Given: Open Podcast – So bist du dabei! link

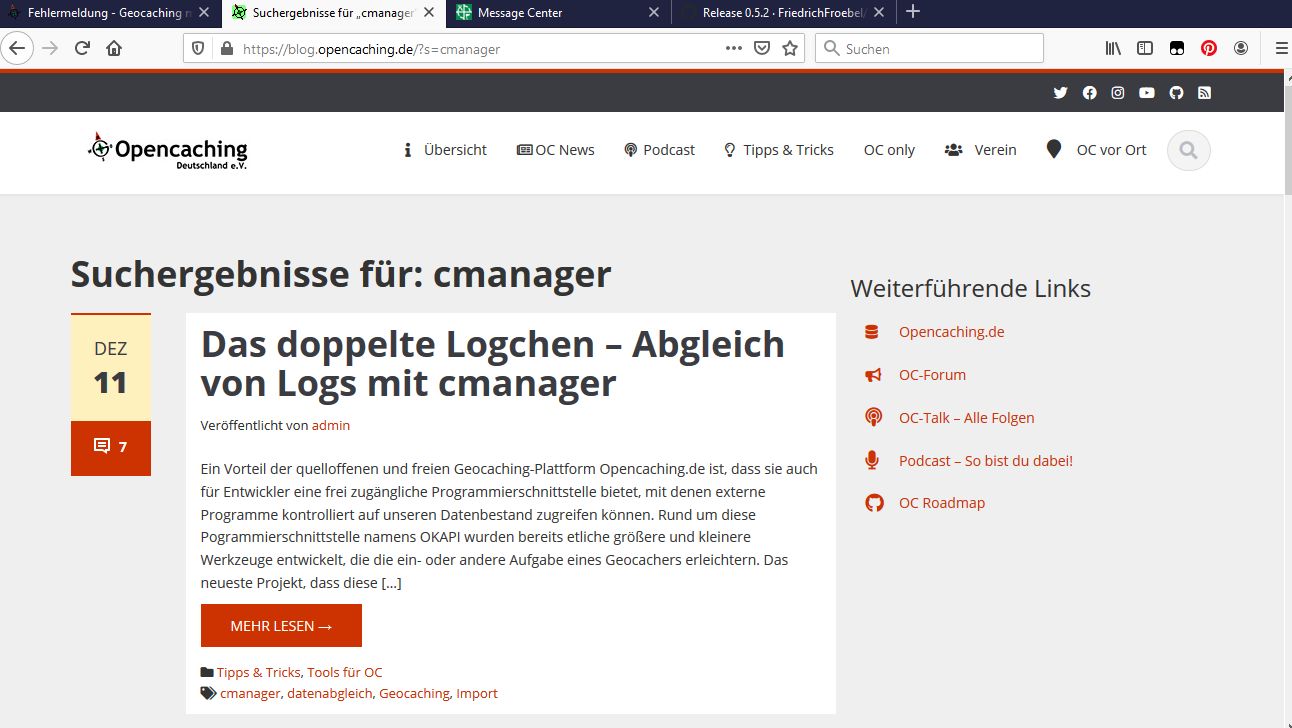Looking at the screenshot, I should [x=985, y=461].
